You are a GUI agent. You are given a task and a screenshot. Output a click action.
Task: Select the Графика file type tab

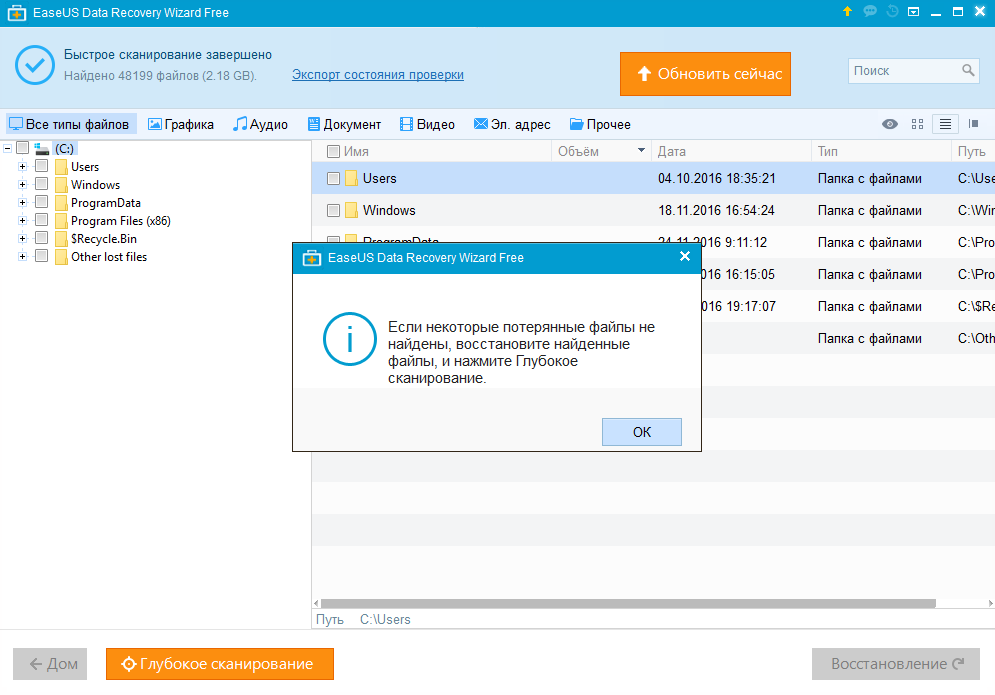coord(181,125)
